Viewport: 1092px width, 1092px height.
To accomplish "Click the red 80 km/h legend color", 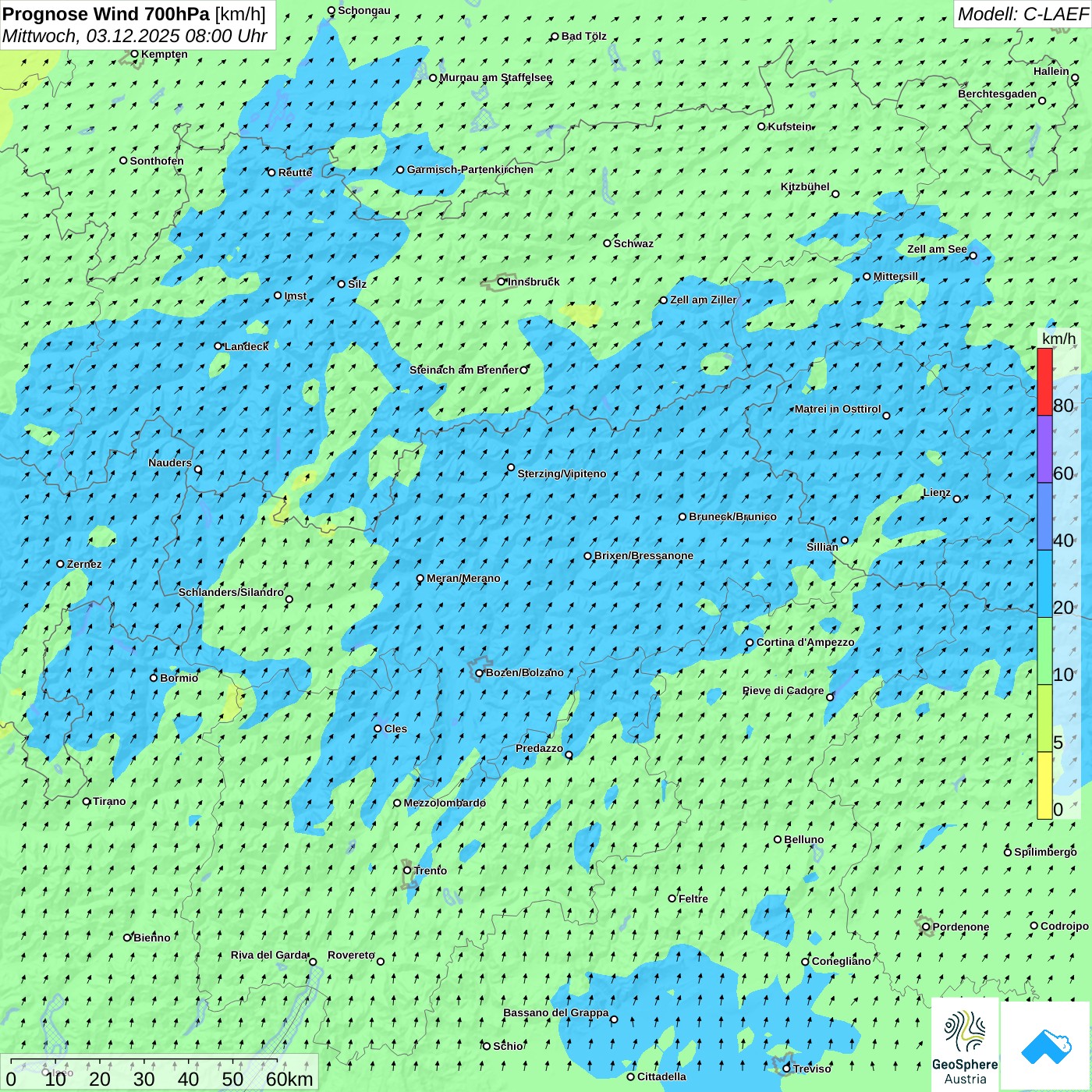I will (x=1044, y=381).
